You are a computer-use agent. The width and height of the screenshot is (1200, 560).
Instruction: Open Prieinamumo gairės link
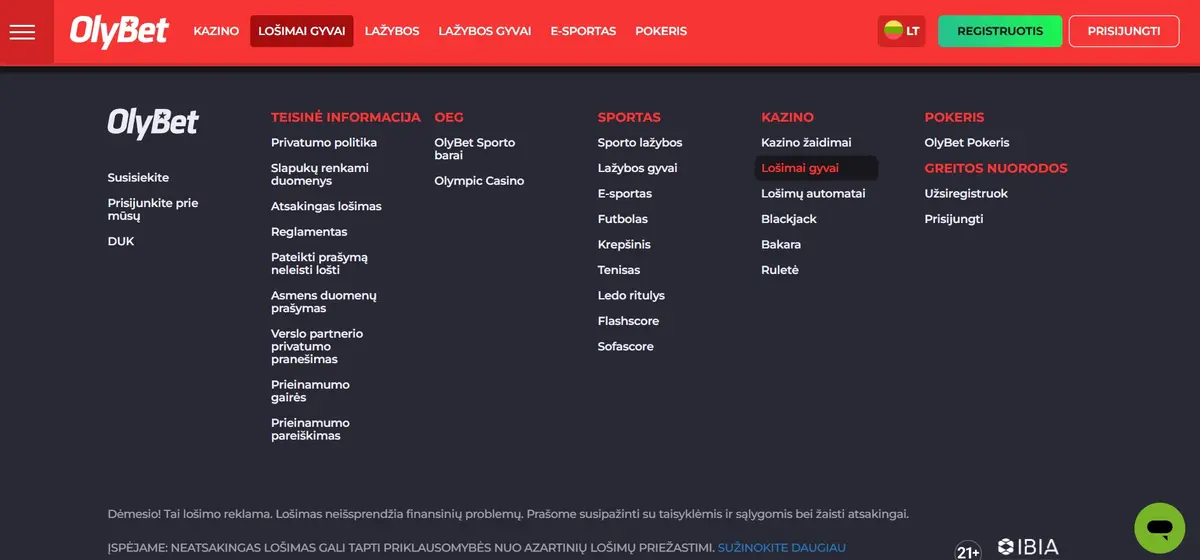click(x=310, y=391)
